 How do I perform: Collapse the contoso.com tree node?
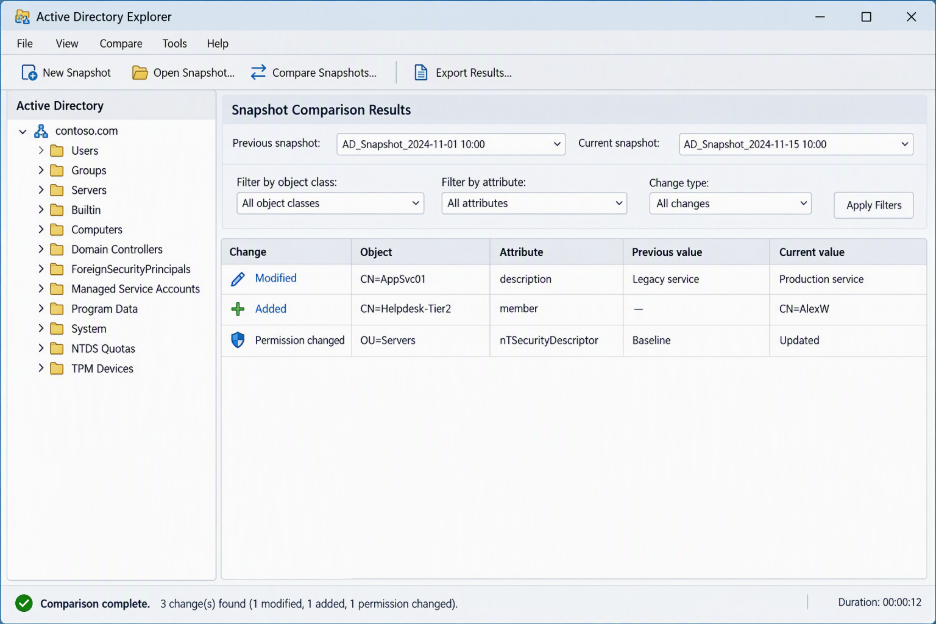[x=23, y=131]
